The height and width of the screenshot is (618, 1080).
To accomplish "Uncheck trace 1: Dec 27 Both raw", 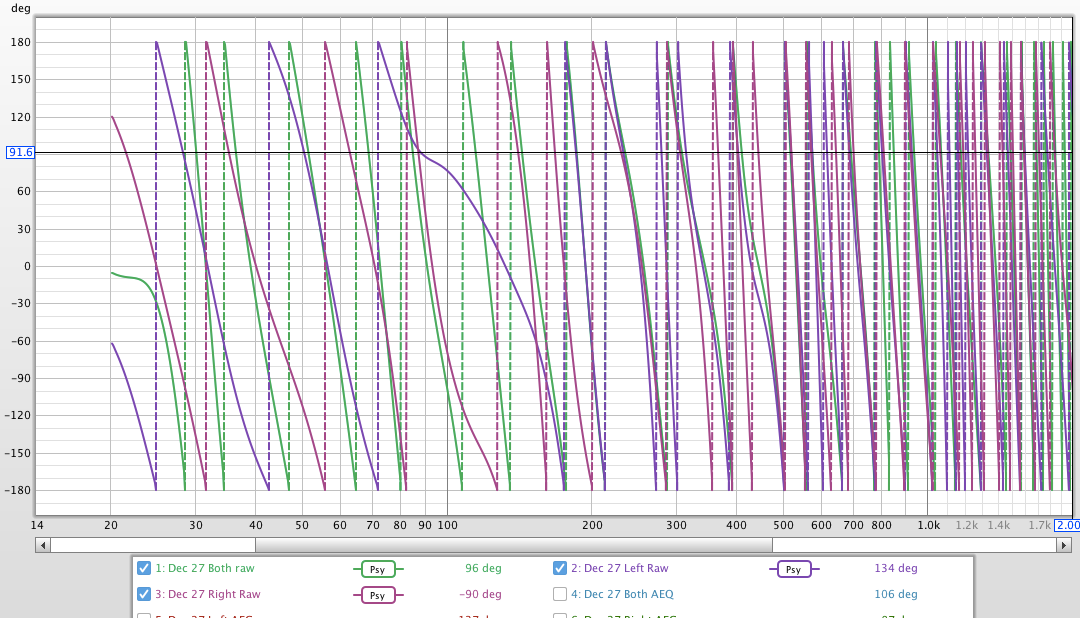I will 143,568.
